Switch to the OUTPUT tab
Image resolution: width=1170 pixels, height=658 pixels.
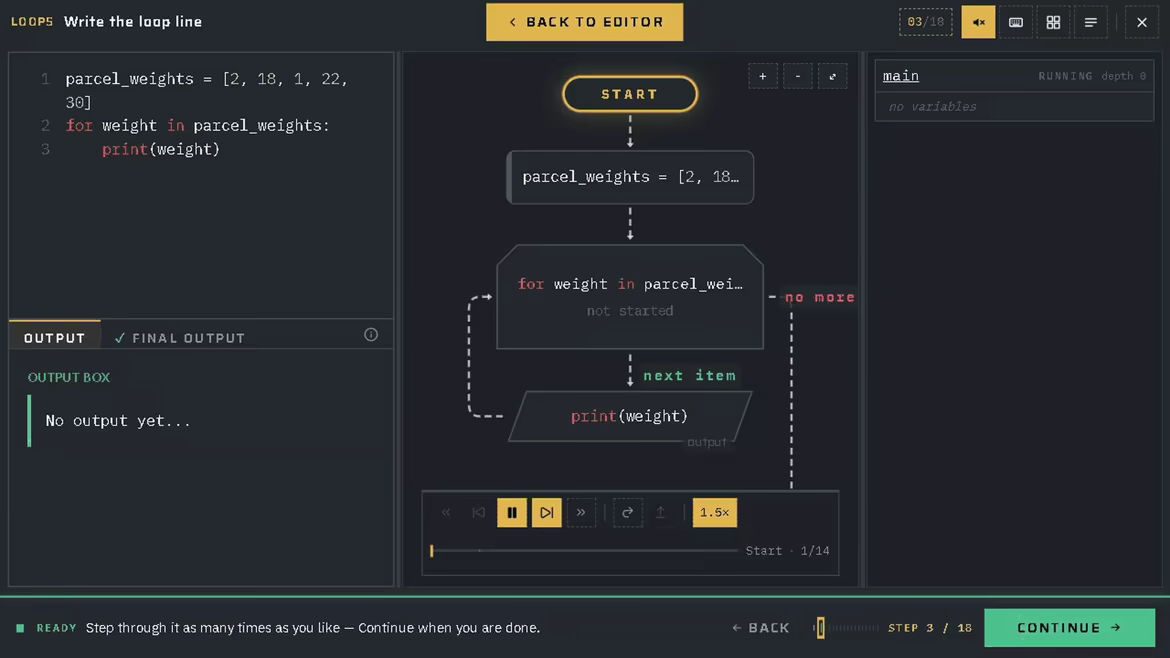point(54,338)
